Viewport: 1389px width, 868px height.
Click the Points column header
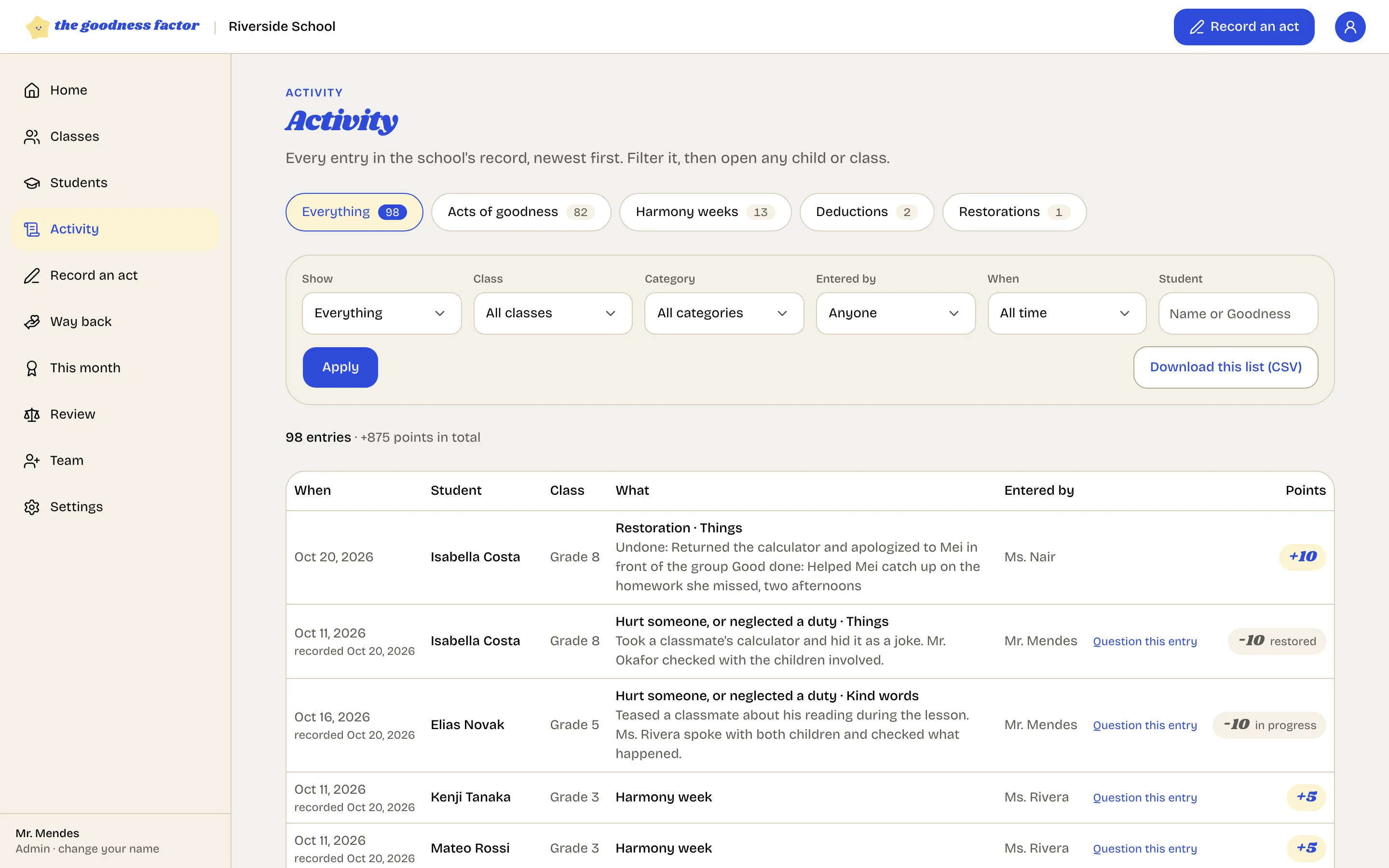(1305, 490)
